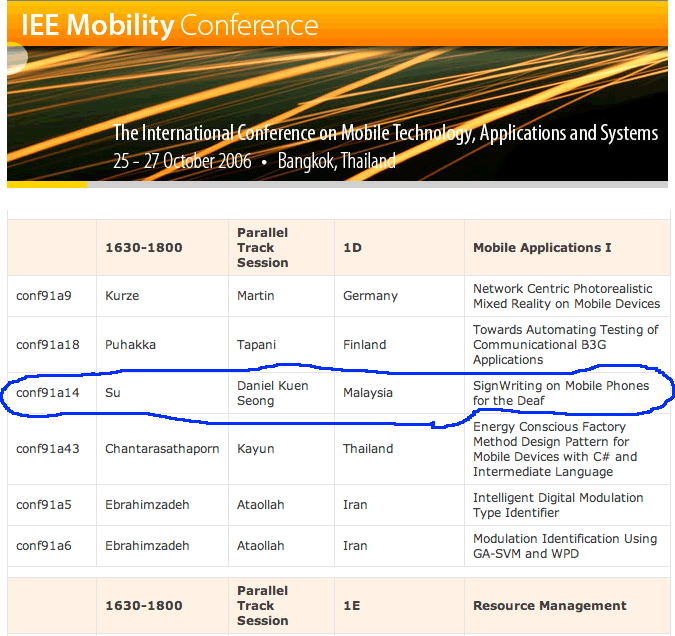The width and height of the screenshot is (675, 636).
Task: Click surname Chantarasathaporn
Action: tap(162, 449)
